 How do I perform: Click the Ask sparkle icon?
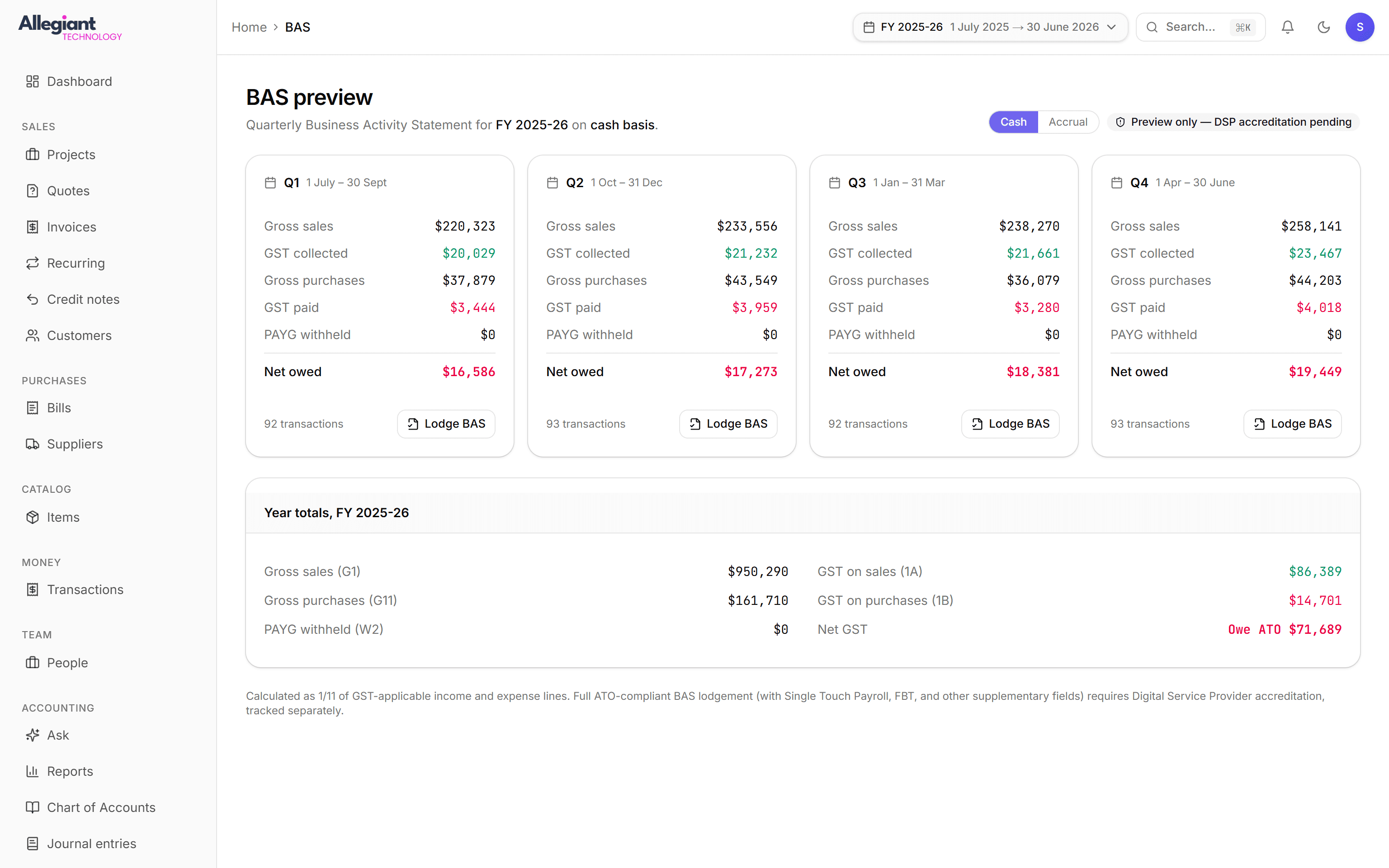point(32,735)
